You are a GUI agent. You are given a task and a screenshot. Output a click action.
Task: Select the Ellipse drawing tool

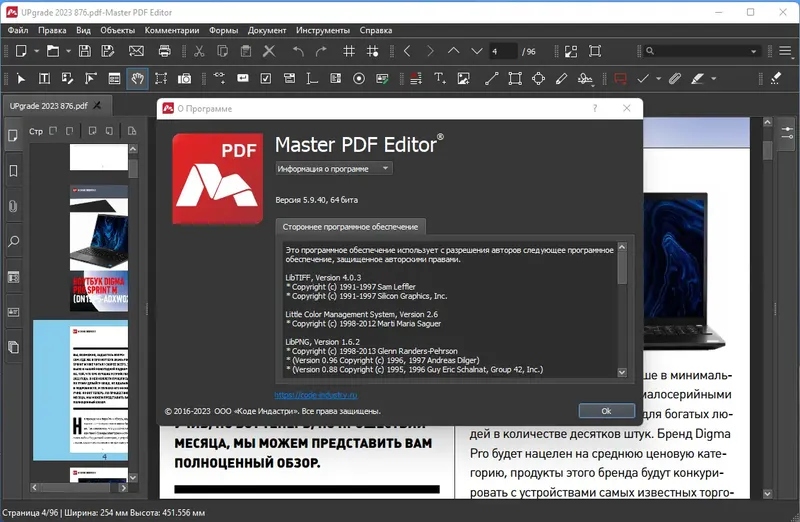538,79
